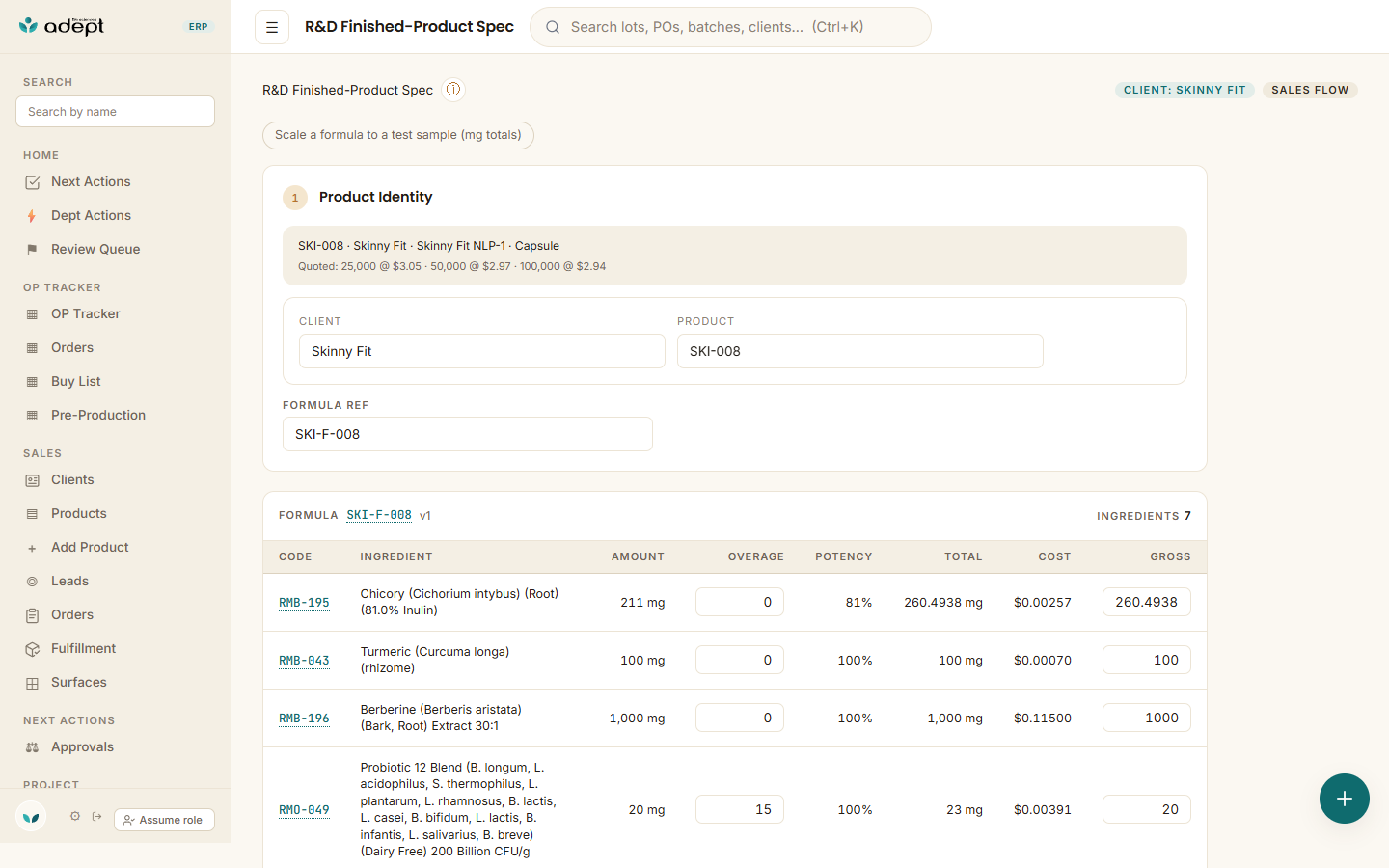Open ingredient code RMO-049 link
This screenshot has height=868, width=1389.
point(304,810)
